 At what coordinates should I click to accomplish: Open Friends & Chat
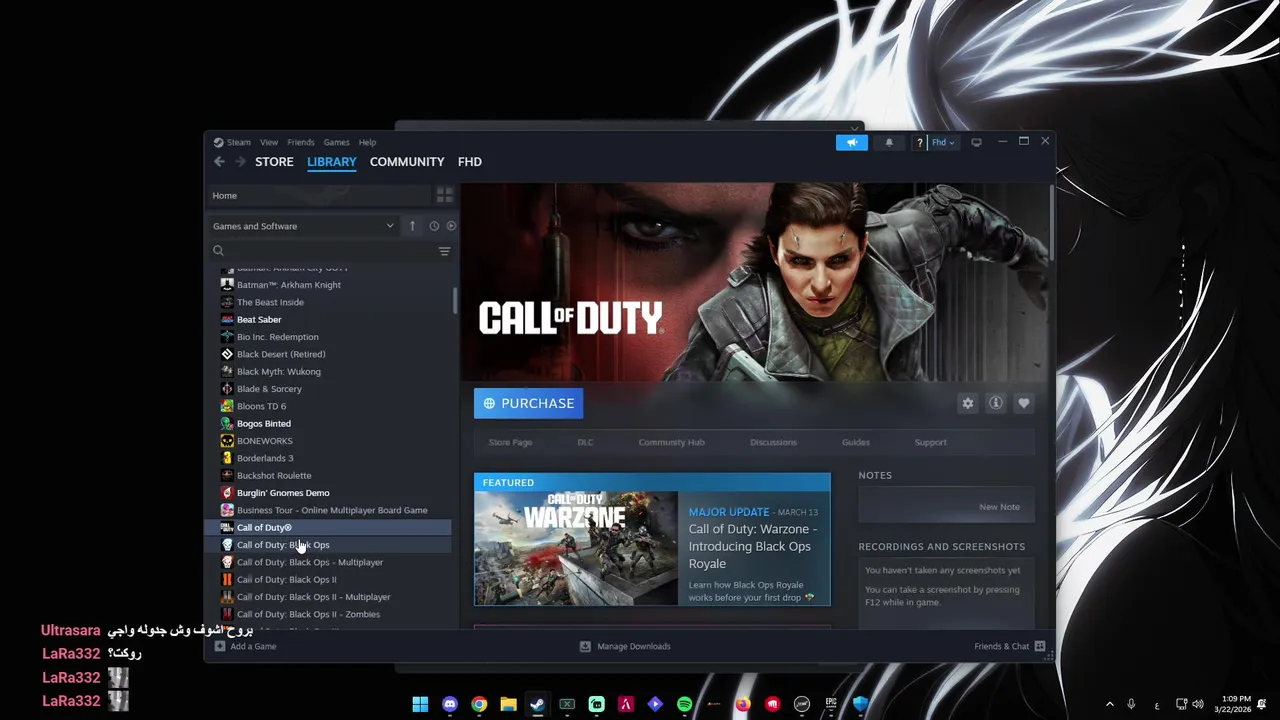(1009, 646)
